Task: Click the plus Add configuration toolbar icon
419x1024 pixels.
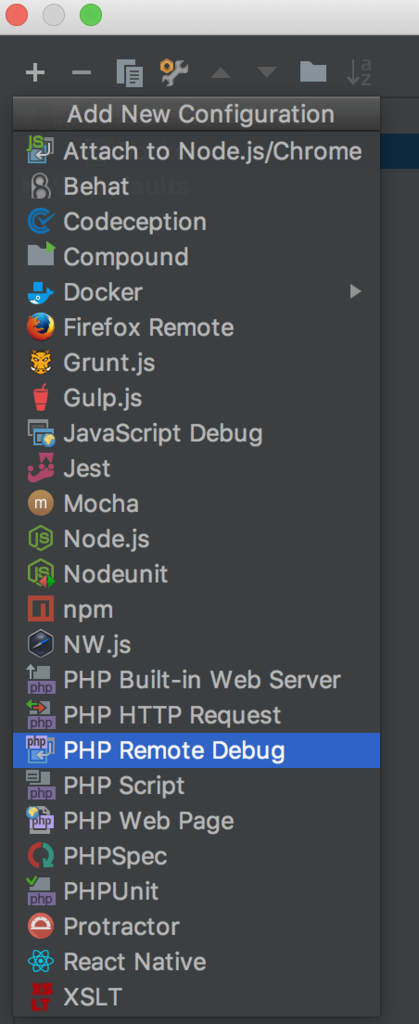Action: click(35, 72)
